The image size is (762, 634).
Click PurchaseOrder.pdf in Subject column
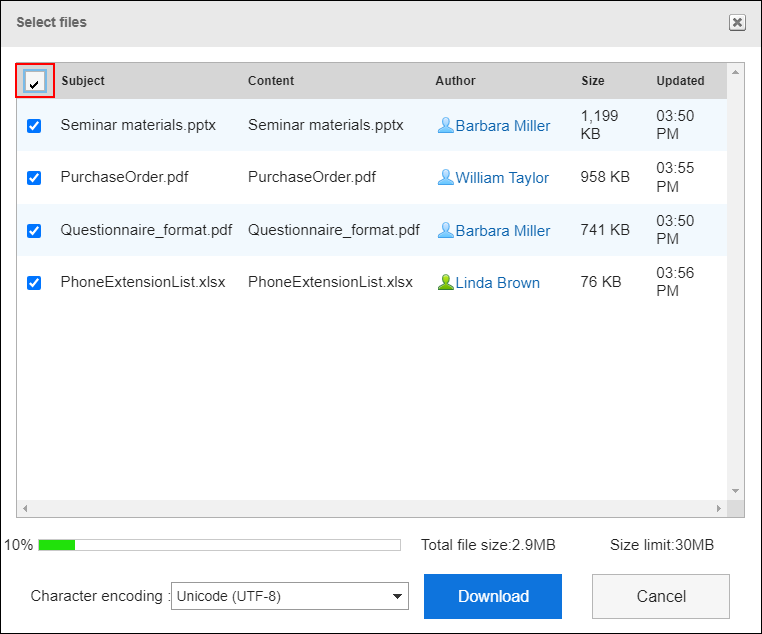coord(124,177)
